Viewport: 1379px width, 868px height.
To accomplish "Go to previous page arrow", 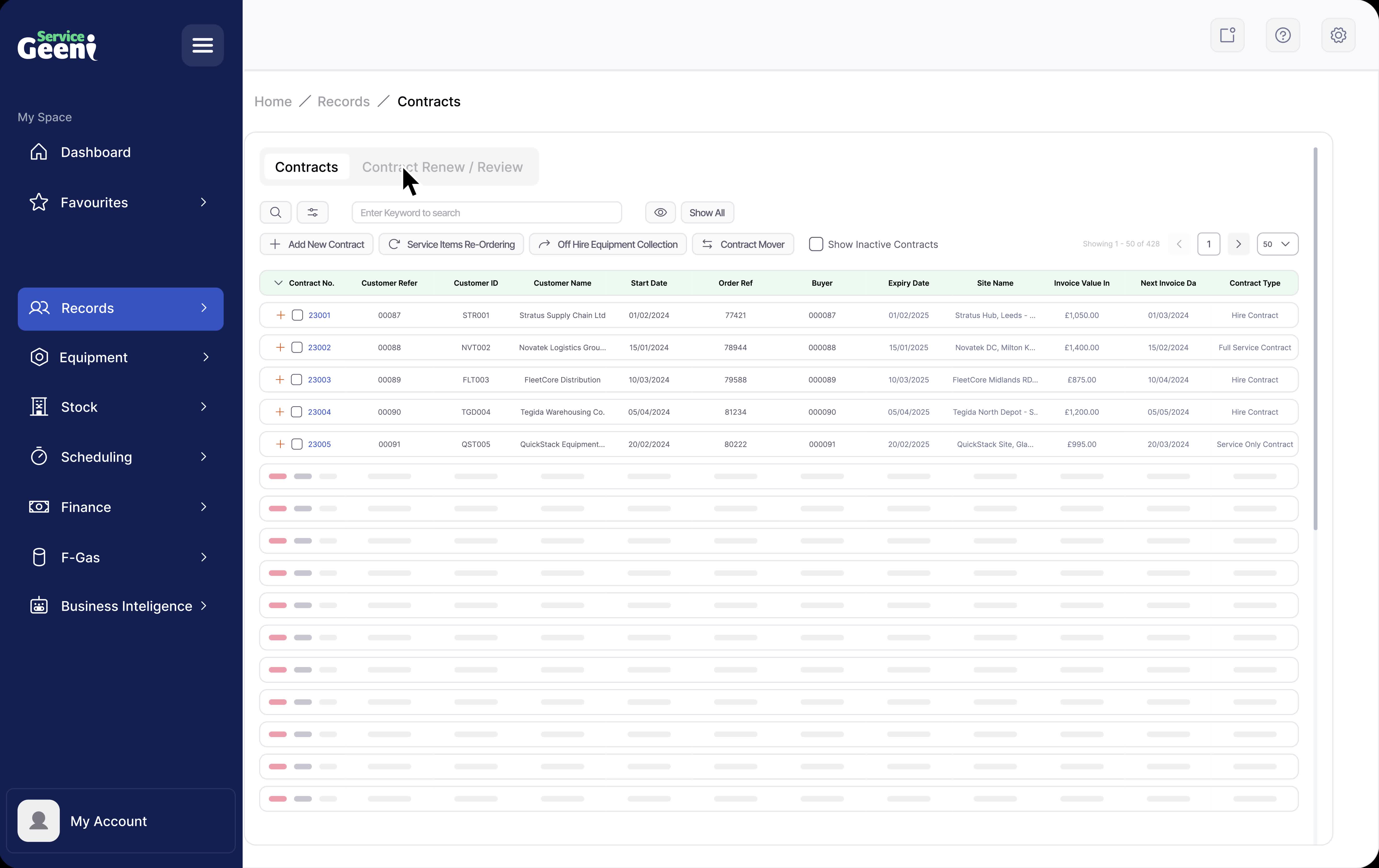I will pyautogui.click(x=1179, y=244).
